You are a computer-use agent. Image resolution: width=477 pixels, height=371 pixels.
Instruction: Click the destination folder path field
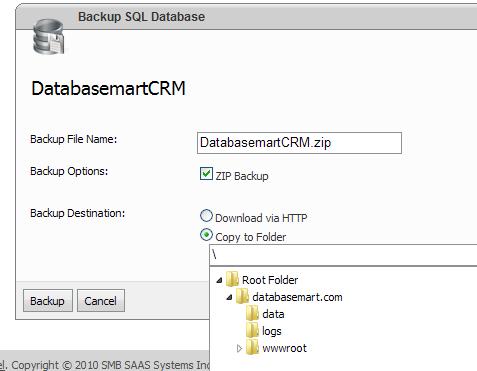tap(343, 255)
